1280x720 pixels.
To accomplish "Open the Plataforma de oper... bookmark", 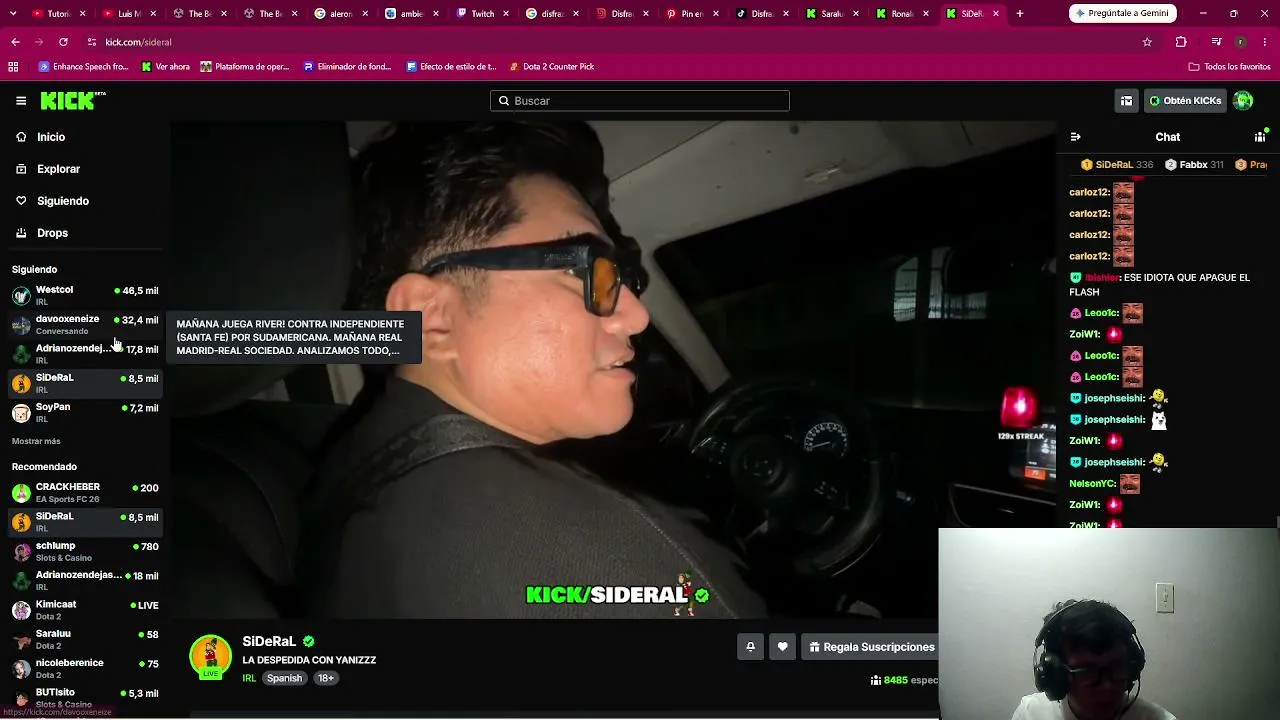I will [x=244, y=67].
